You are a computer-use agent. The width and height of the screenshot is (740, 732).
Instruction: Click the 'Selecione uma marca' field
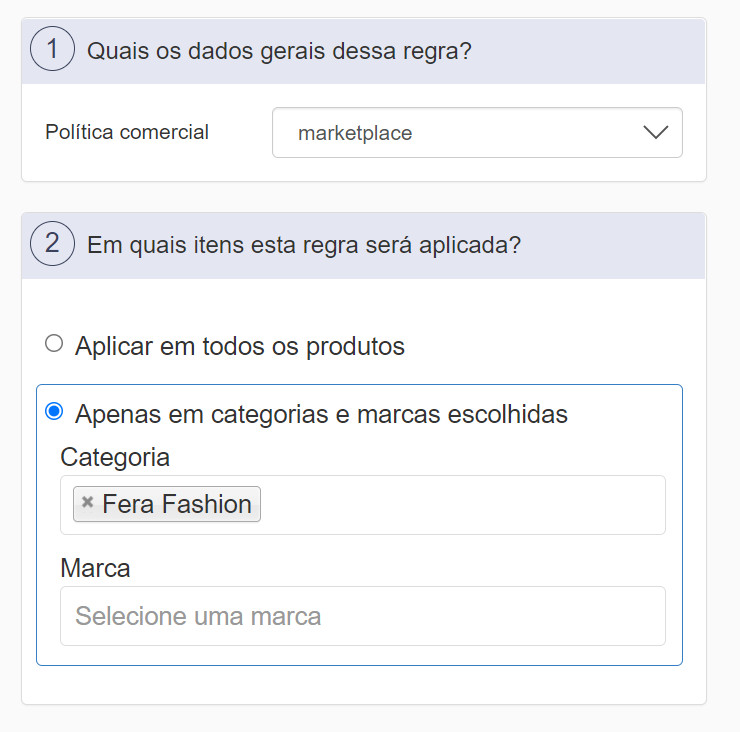click(x=362, y=616)
